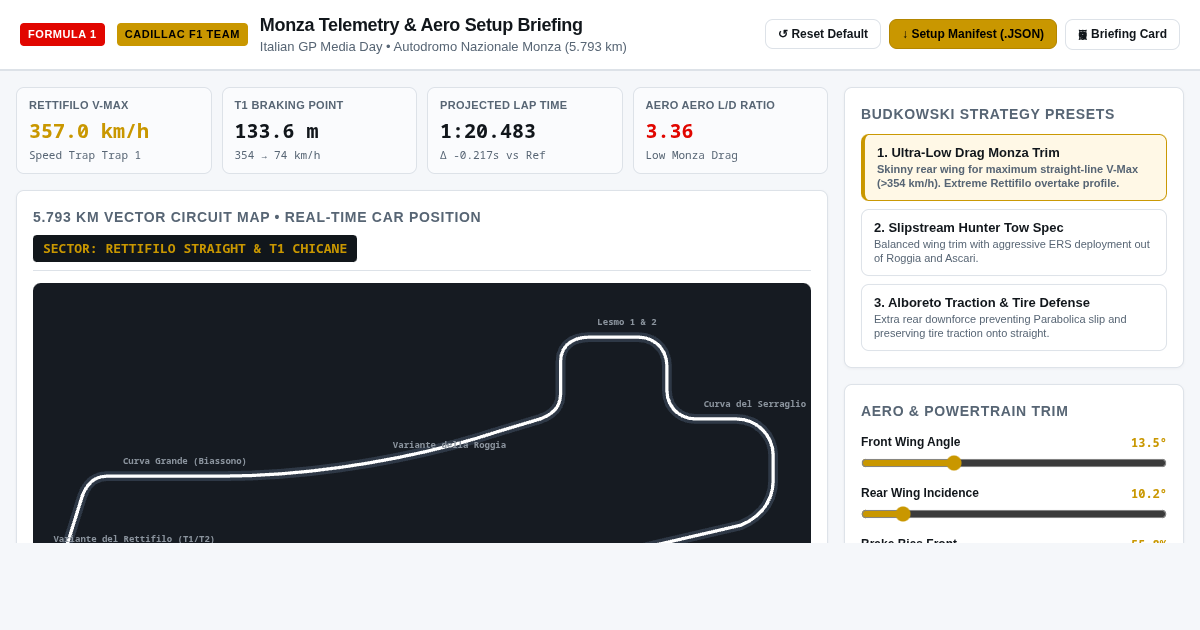This screenshot has width=1200, height=630.
Task: Click the 133.6 m braking value
Action: coord(276,131)
